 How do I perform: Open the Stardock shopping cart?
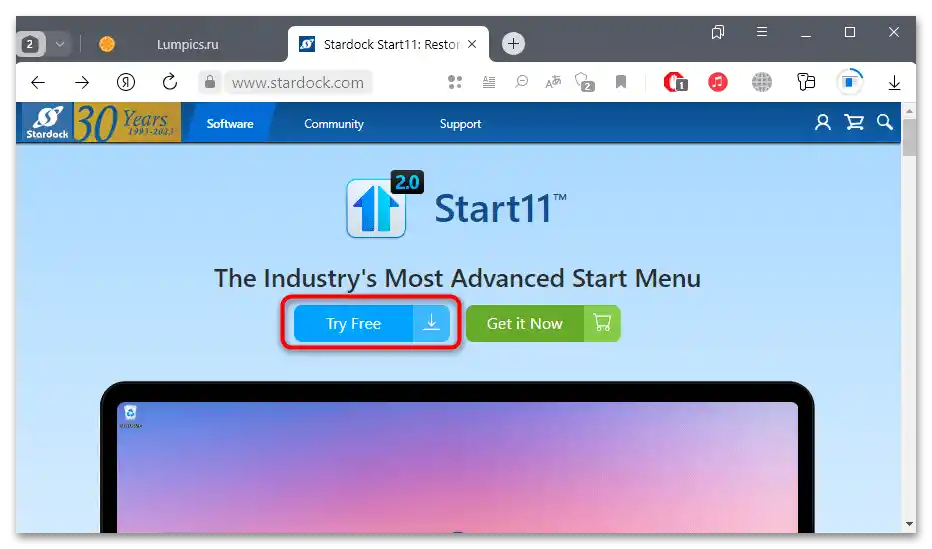pos(854,122)
